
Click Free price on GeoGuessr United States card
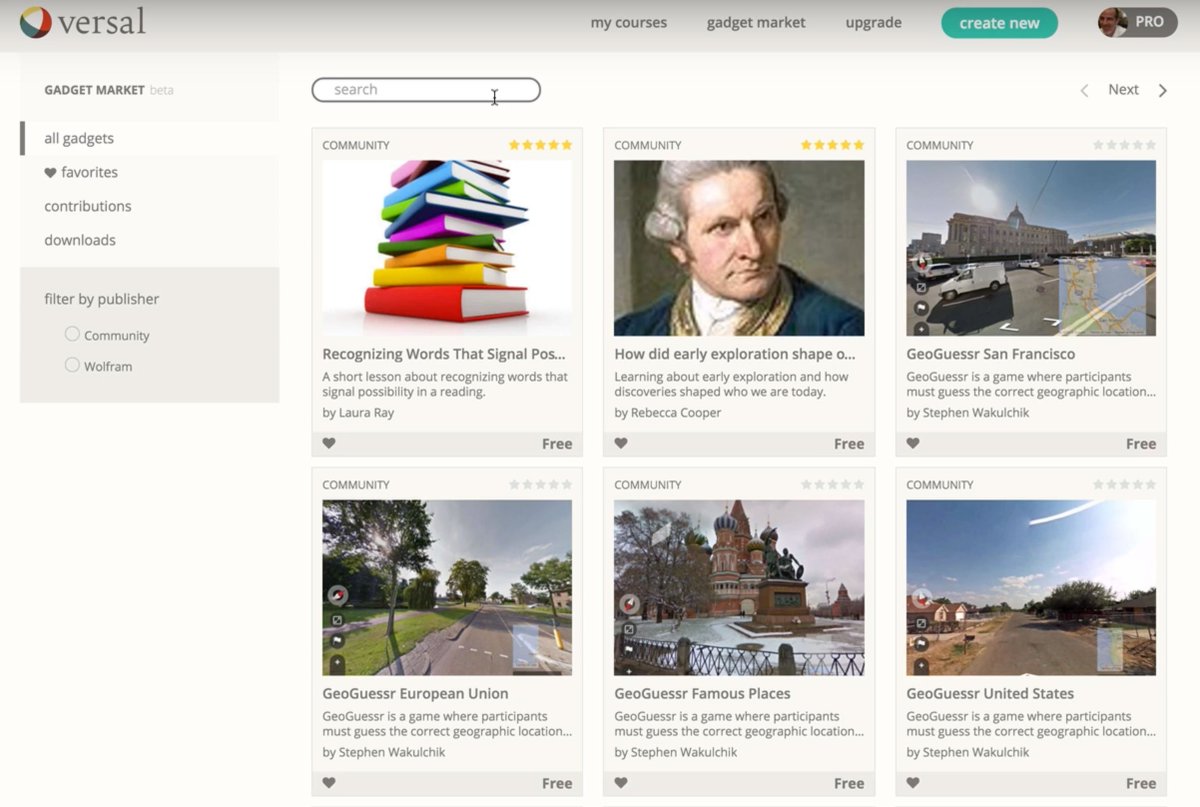coord(1141,783)
